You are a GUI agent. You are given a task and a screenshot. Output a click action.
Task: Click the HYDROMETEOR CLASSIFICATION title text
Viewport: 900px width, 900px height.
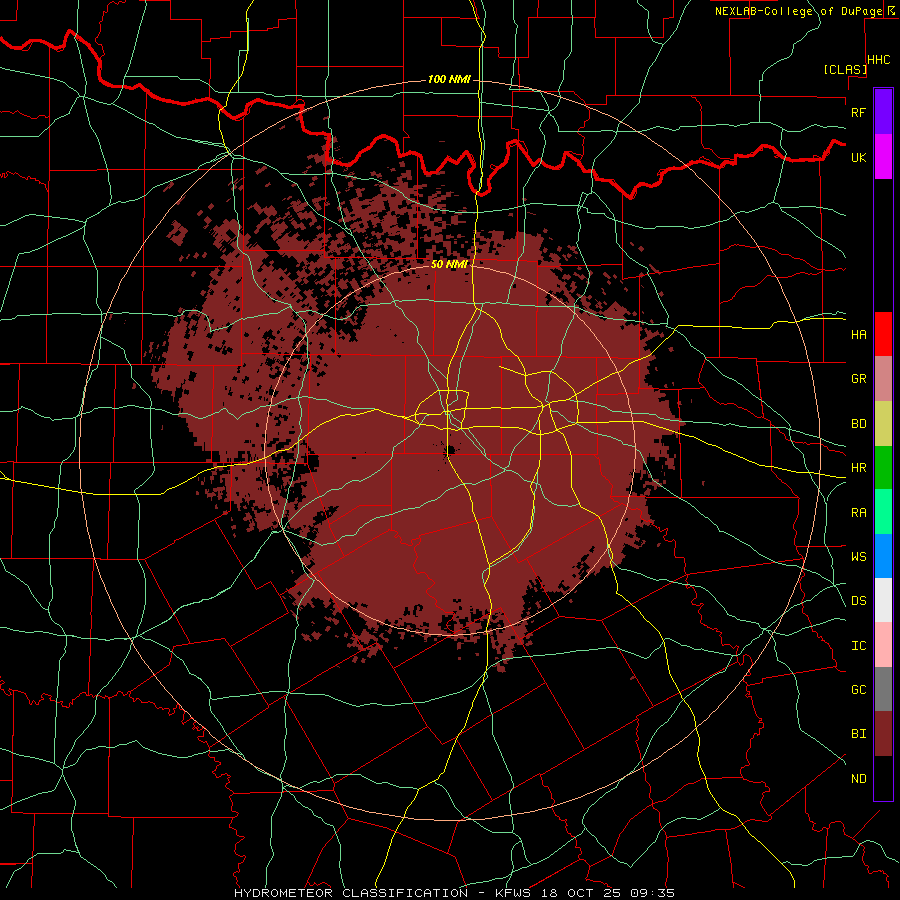click(x=351, y=893)
